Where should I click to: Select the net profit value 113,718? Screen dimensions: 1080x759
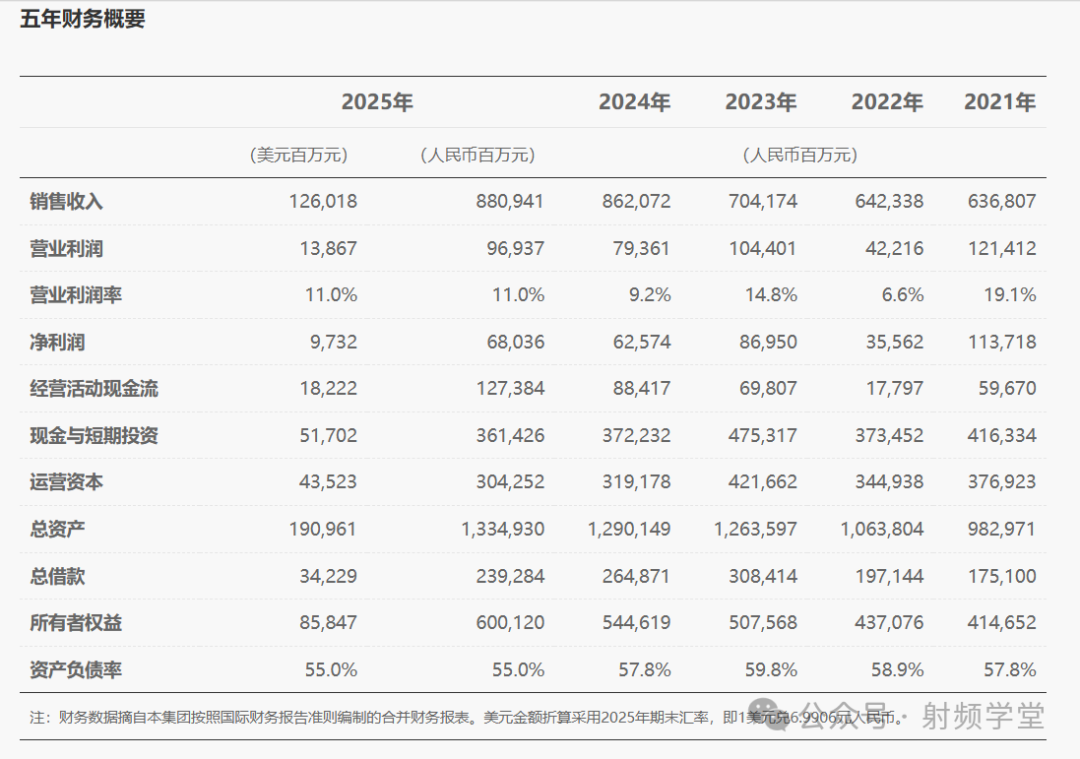pyautogui.click(x=1002, y=342)
